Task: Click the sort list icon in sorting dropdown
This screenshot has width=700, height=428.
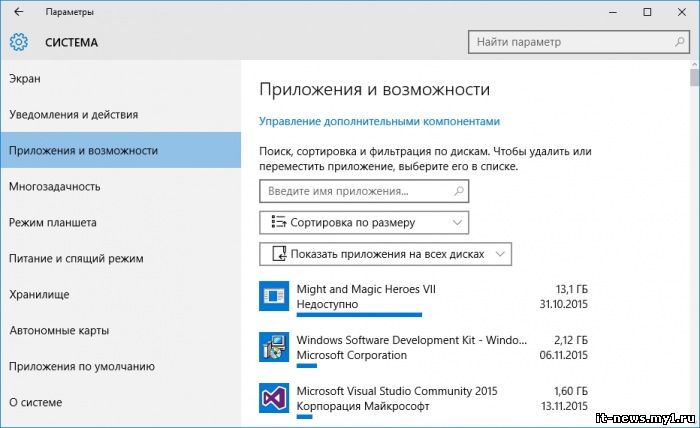Action: pyautogui.click(x=279, y=222)
